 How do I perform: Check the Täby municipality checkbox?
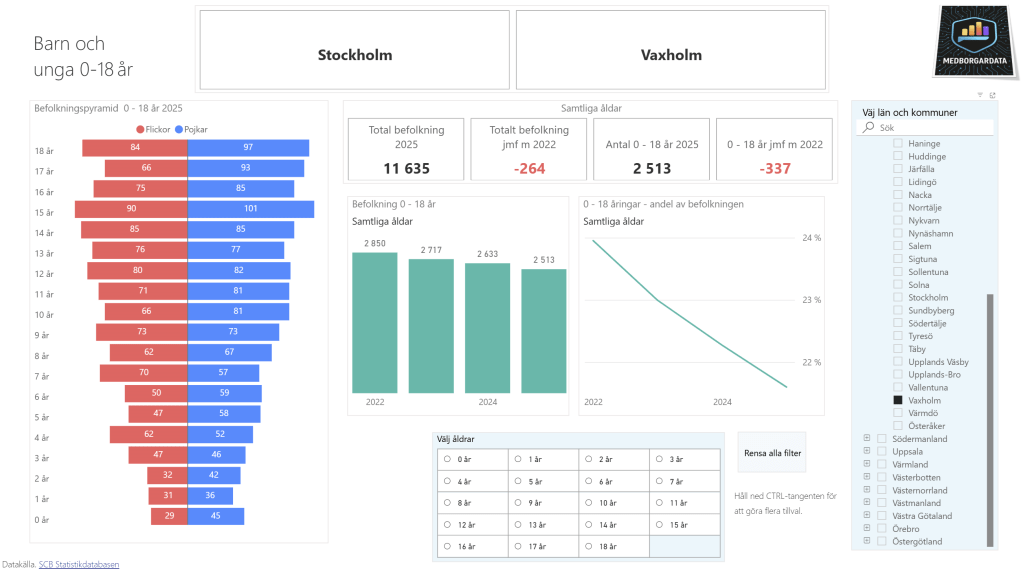click(897, 349)
